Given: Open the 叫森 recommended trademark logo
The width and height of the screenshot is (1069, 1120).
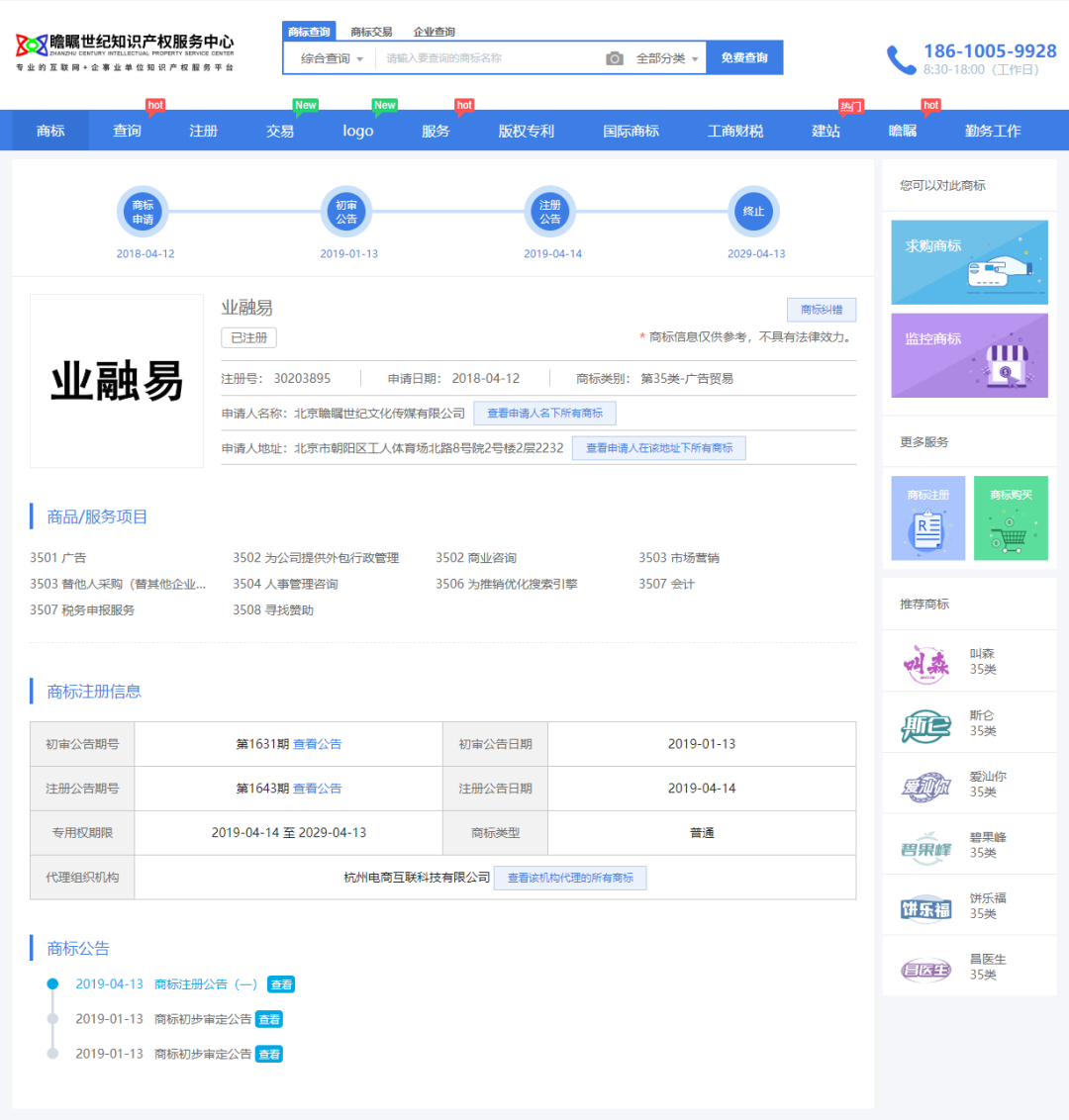Looking at the screenshot, I should click(926, 662).
